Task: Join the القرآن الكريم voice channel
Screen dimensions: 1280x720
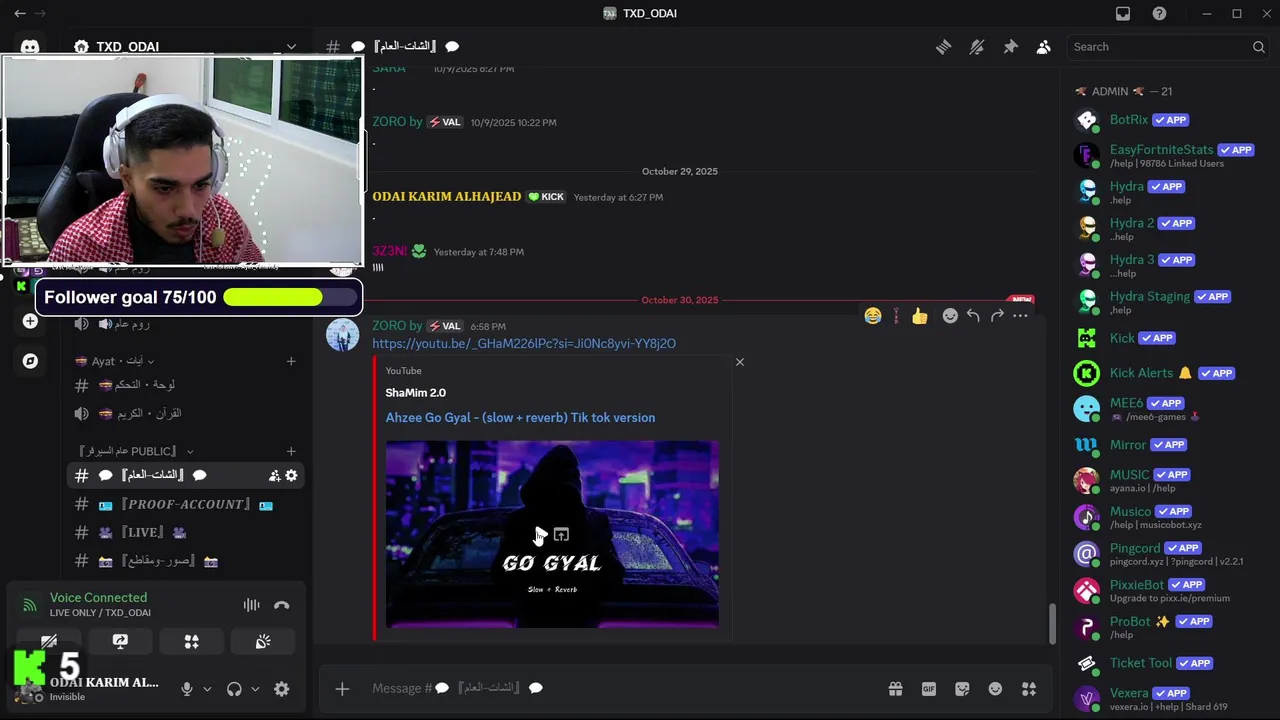Action: [185, 413]
